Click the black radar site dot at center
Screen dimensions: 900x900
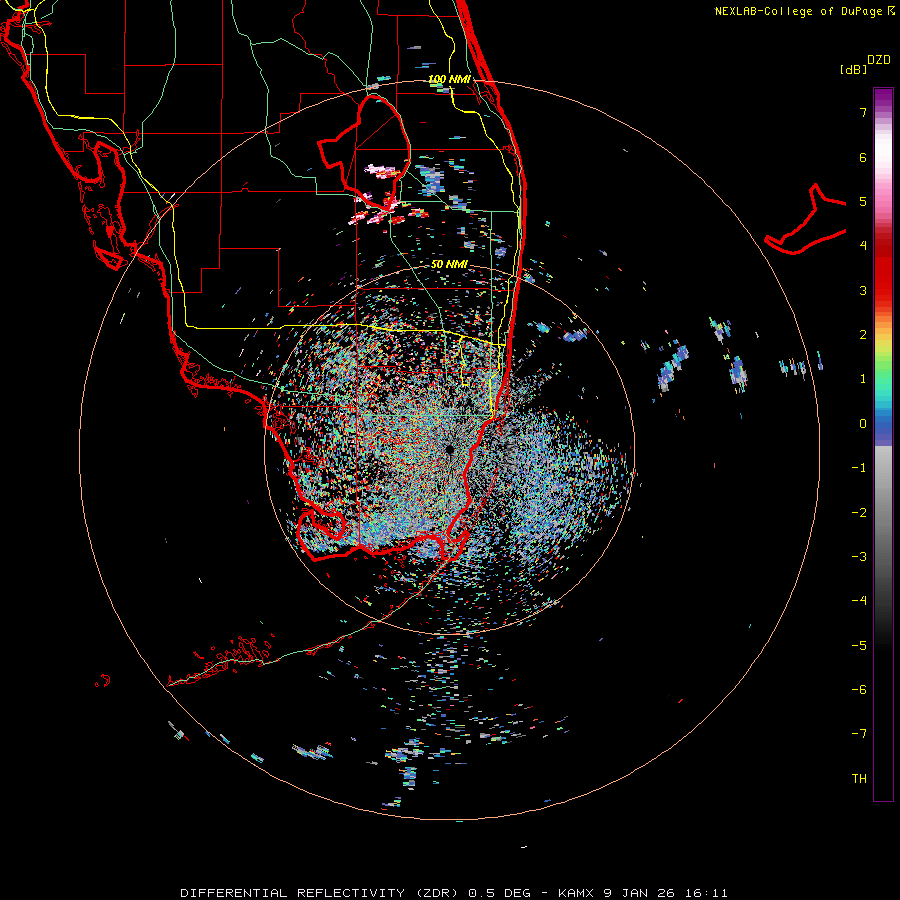point(449,449)
